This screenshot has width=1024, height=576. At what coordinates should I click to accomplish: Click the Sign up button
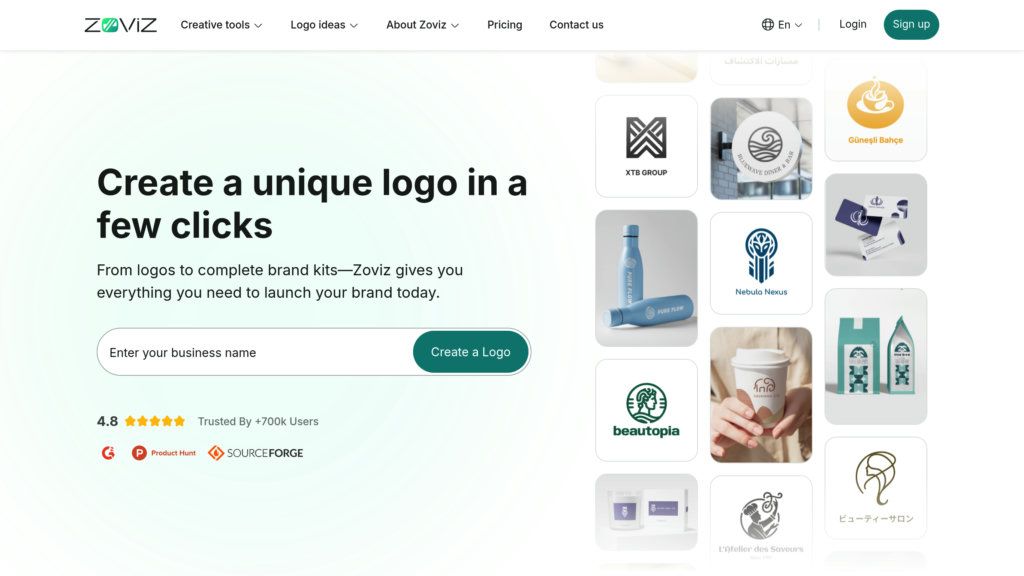click(x=911, y=25)
